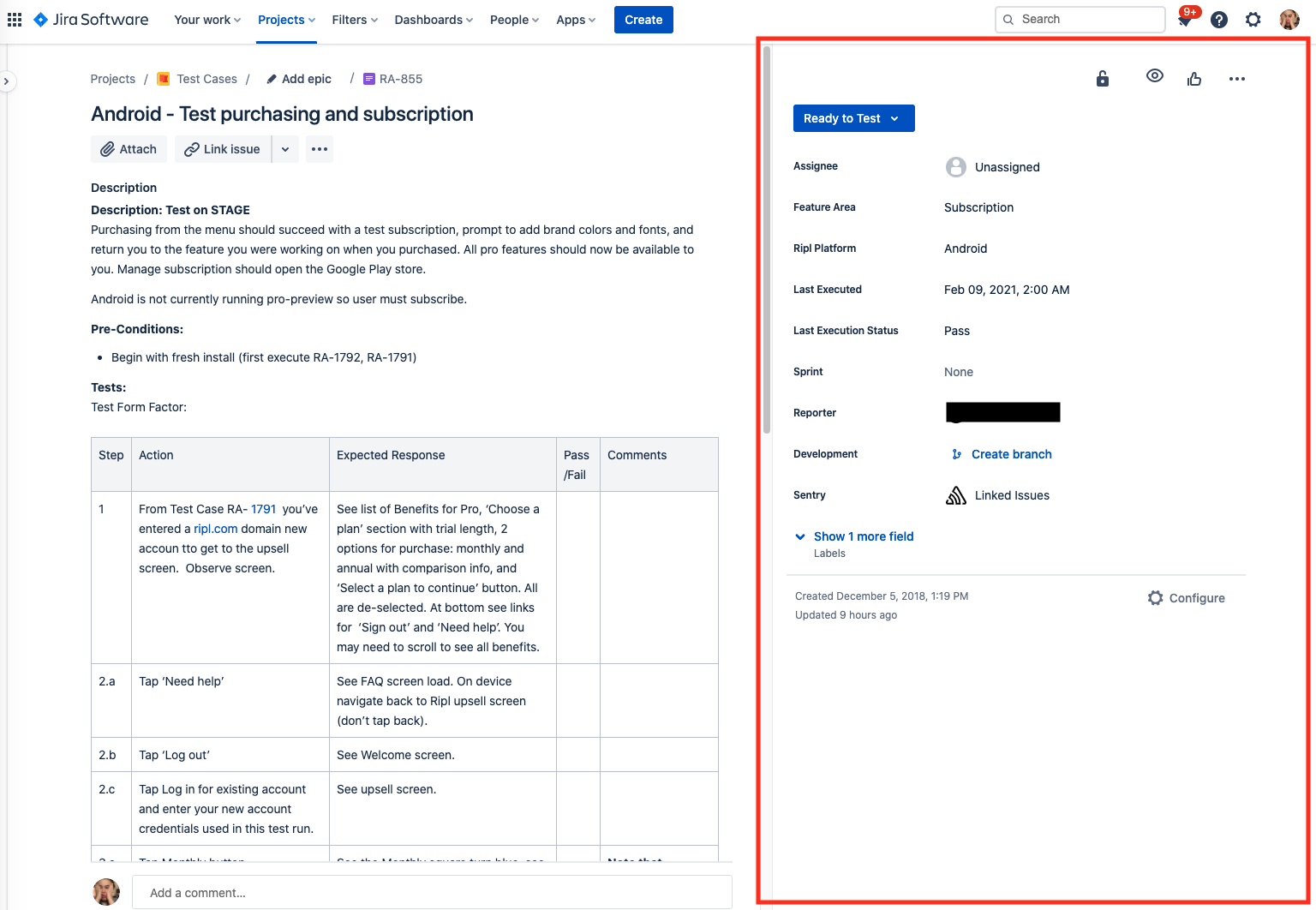Image resolution: width=1316 pixels, height=910 pixels.
Task: Open the Apps dropdown menu
Action: (576, 20)
